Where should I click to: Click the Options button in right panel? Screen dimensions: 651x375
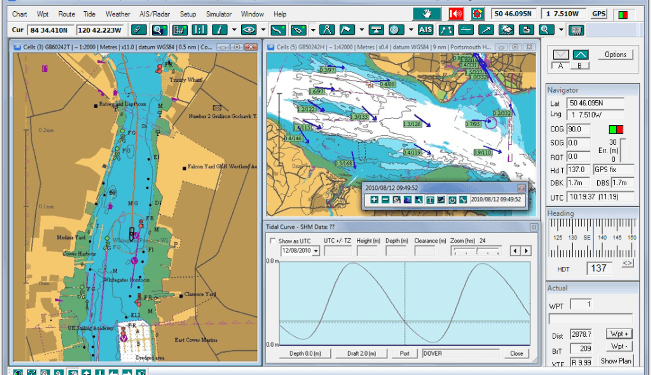pos(615,54)
